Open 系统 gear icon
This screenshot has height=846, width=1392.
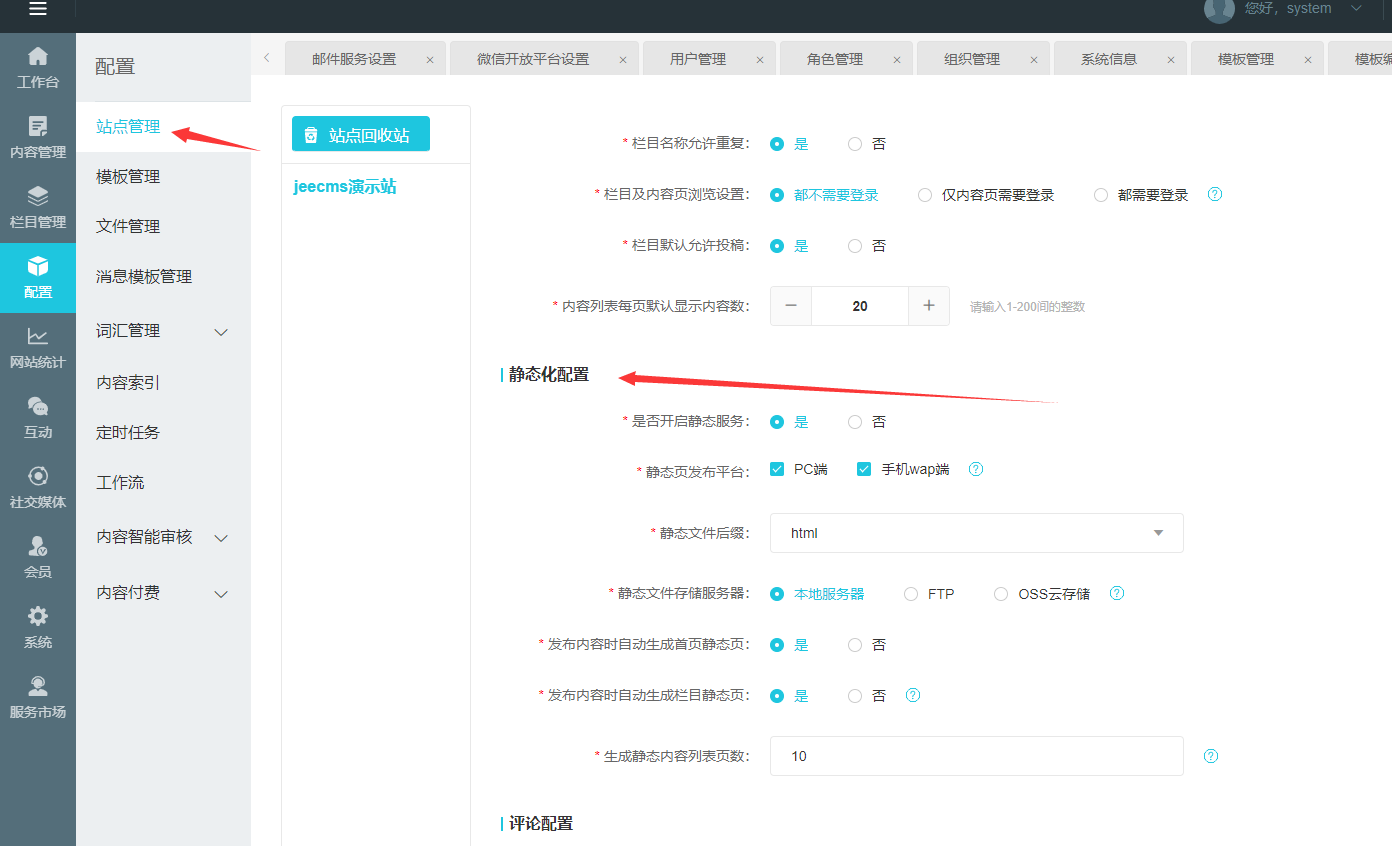[x=38, y=616]
